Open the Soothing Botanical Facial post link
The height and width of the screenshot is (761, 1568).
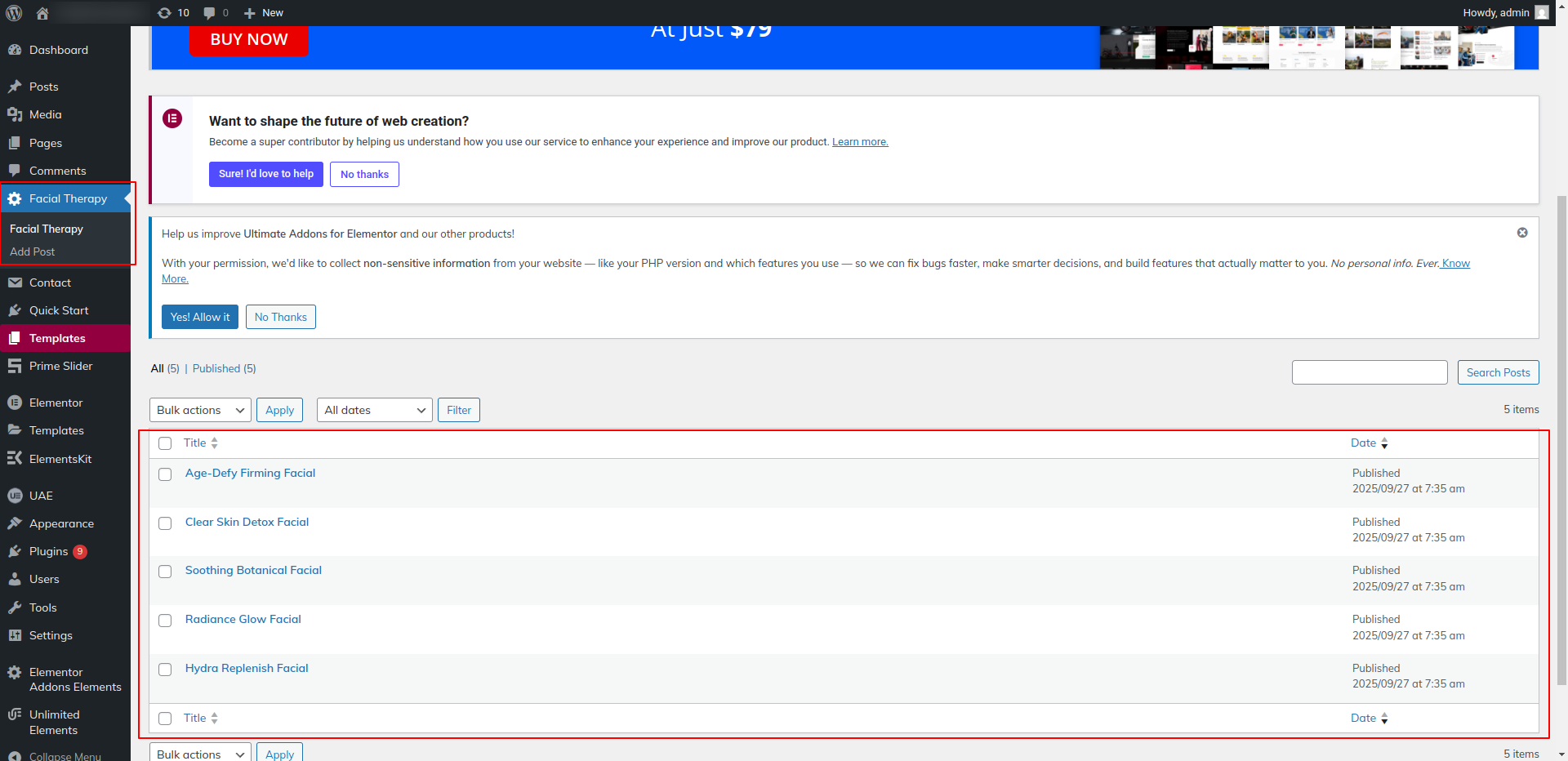tap(253, 570)
